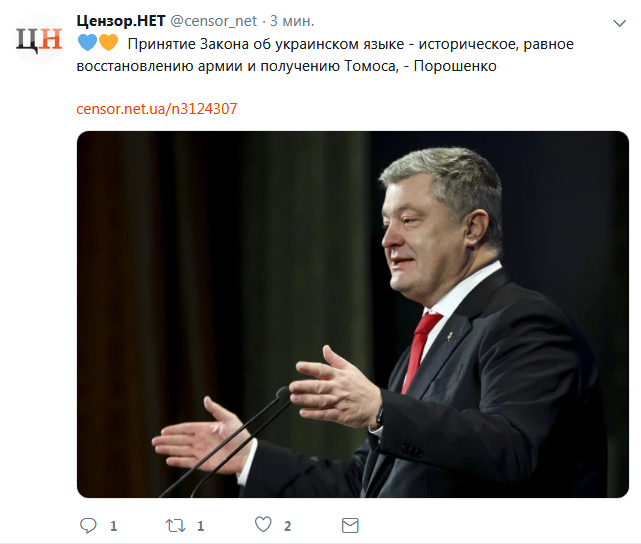This screenshot has height=544, width=641.
Task: Click the blue heart emoji in tweet
Action: click(x=87, y=43)
